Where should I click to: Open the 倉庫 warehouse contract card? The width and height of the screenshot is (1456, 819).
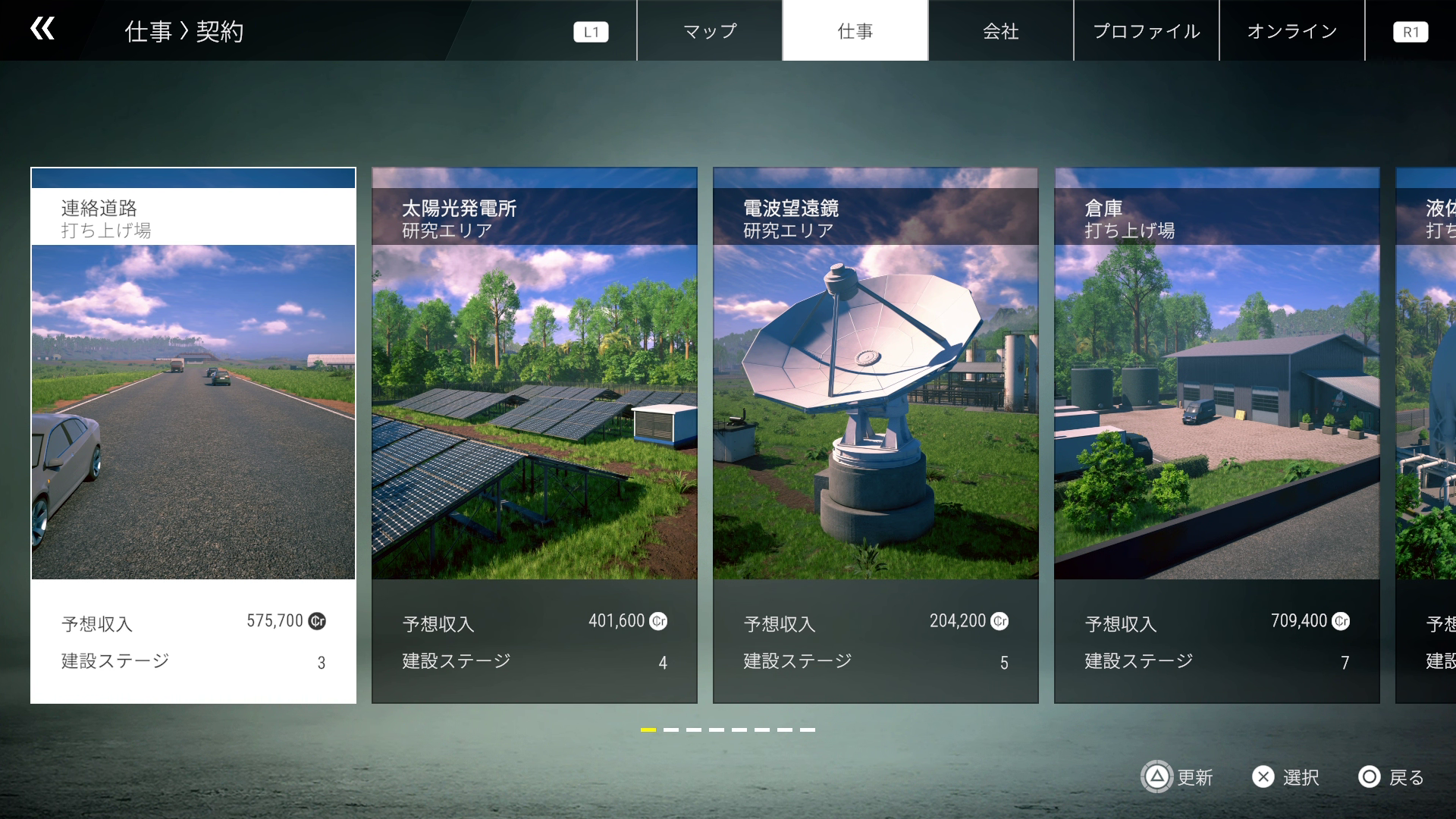[x=1216, y=435]
